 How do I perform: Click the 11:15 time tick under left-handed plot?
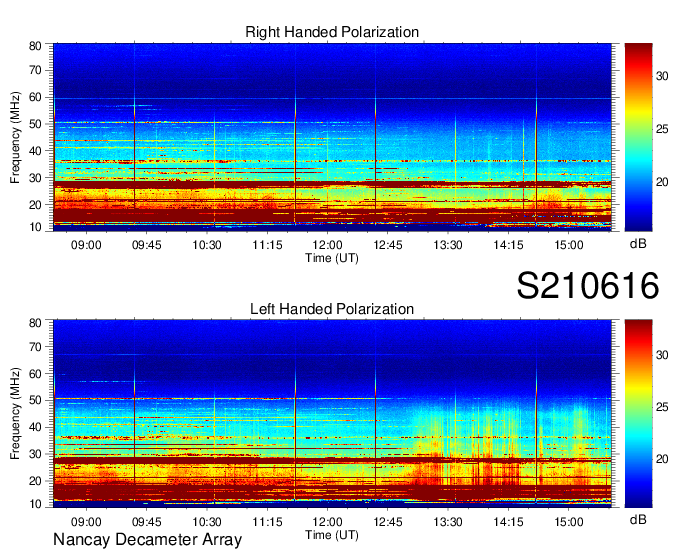268,522
